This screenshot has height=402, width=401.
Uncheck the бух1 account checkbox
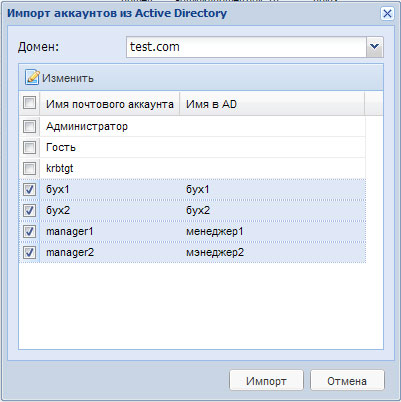(29, 189)
